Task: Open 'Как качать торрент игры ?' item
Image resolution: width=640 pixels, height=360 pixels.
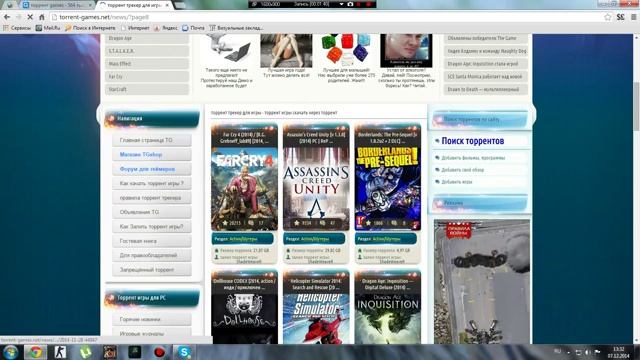Action: click(151, 183)
